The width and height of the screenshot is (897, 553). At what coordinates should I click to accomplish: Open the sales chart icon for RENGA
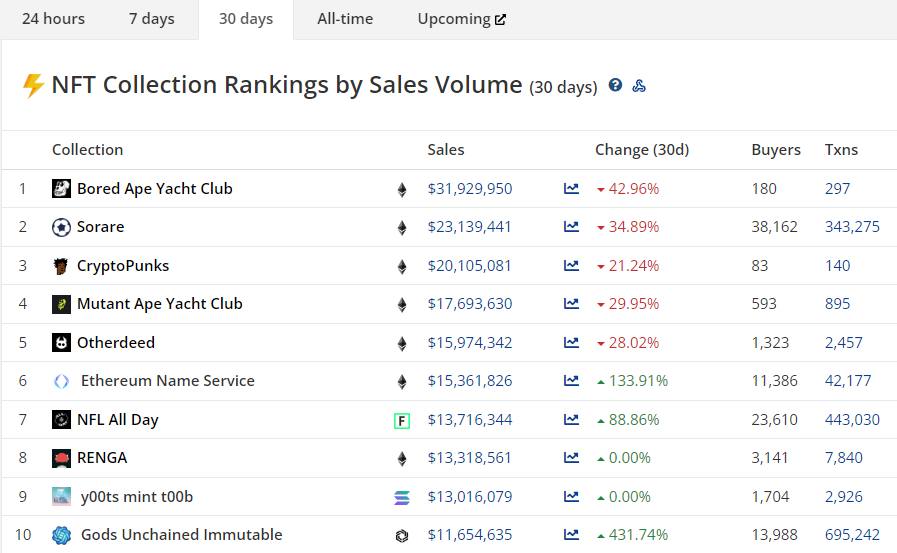[x=571, y=458]
